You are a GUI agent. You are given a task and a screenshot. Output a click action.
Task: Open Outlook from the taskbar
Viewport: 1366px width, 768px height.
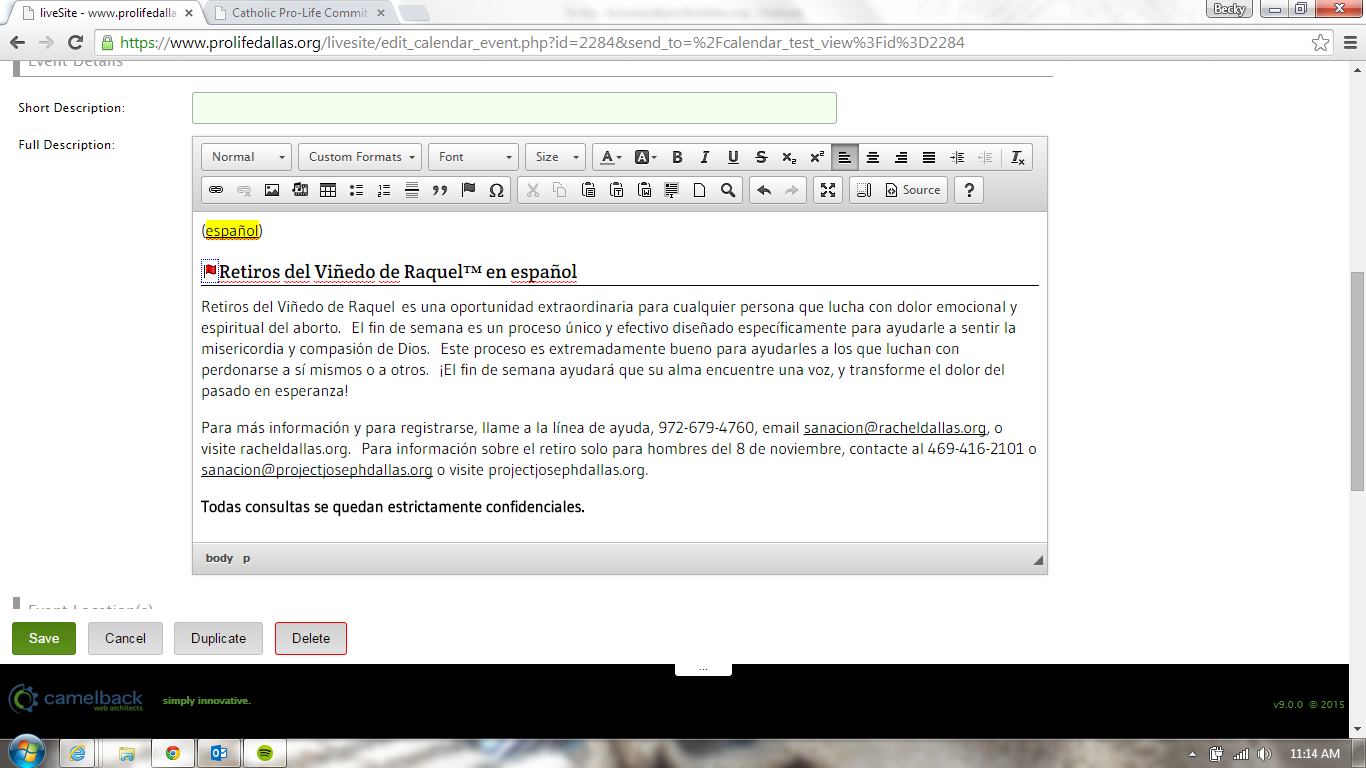tap(219, 753)
